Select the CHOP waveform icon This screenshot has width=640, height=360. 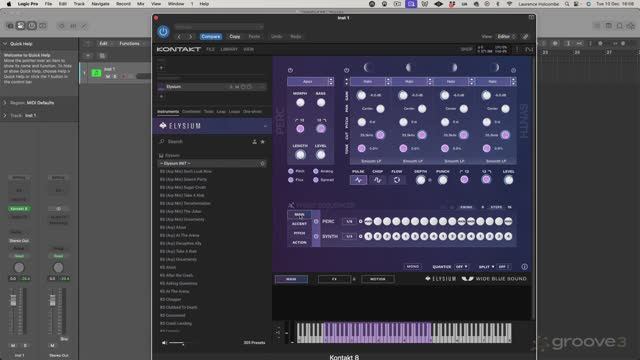coord(378,180)
